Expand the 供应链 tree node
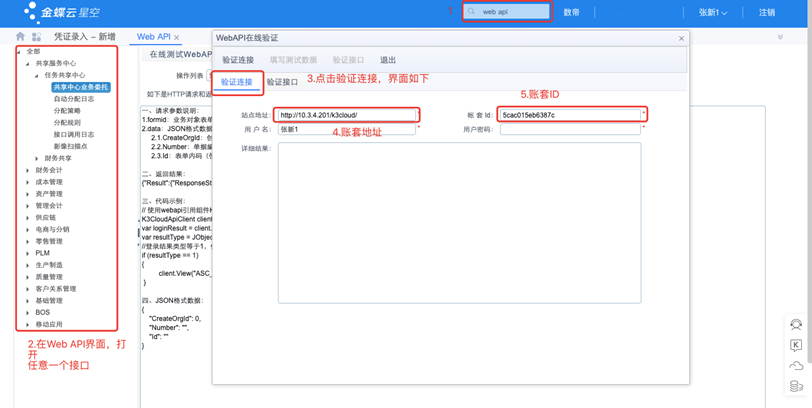Image resolution: width=812 pixels, height=408 pixels. 28,217
